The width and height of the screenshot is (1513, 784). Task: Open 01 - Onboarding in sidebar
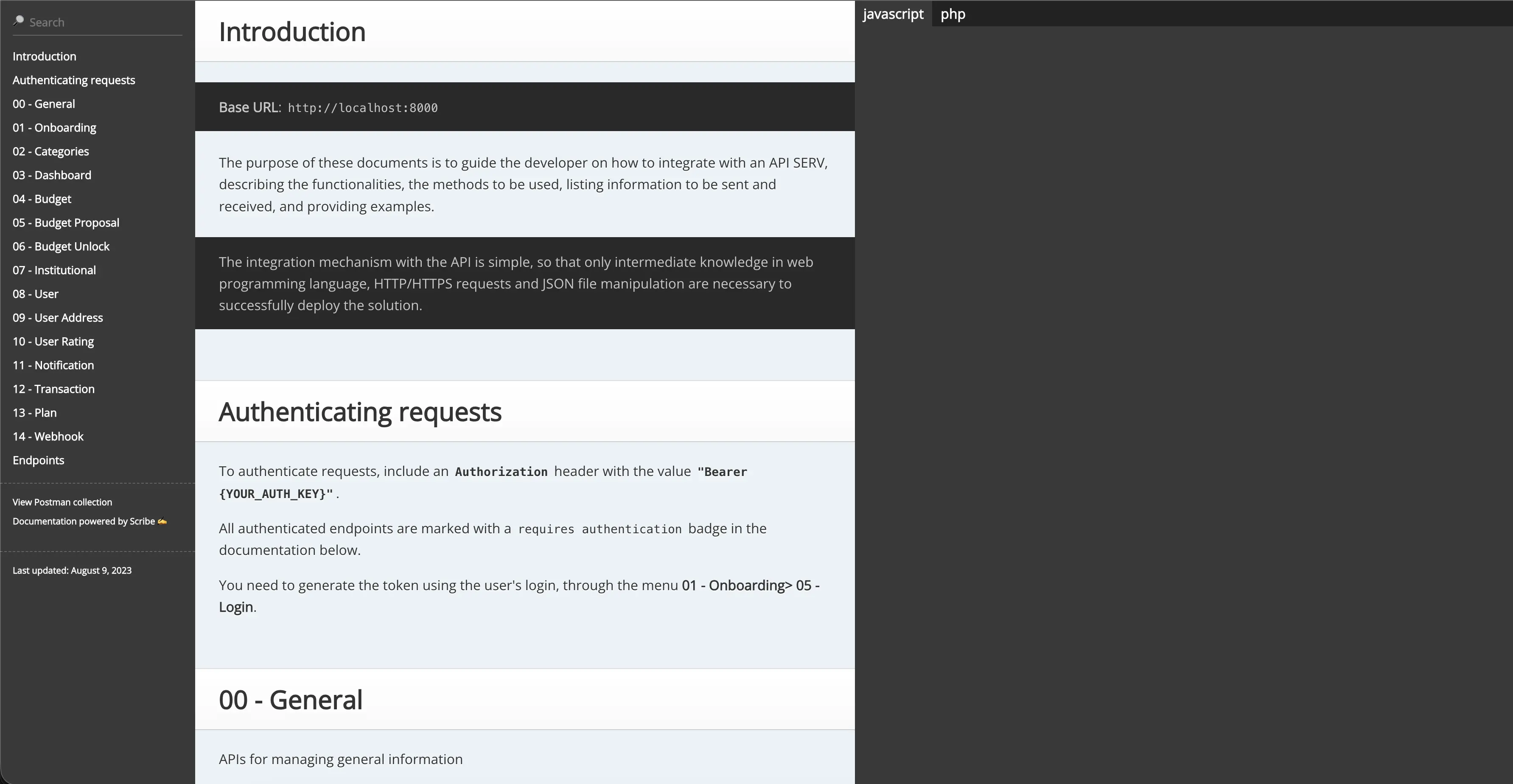click(55, 128)
